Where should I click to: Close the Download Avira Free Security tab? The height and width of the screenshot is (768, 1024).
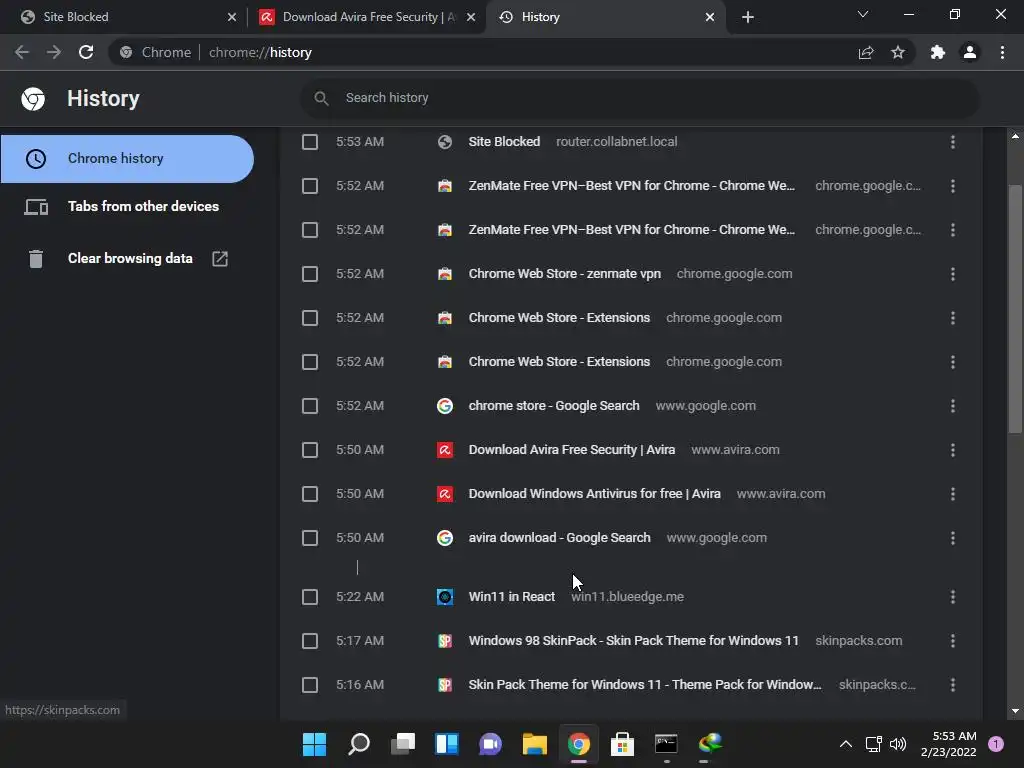tap(471, 17)
